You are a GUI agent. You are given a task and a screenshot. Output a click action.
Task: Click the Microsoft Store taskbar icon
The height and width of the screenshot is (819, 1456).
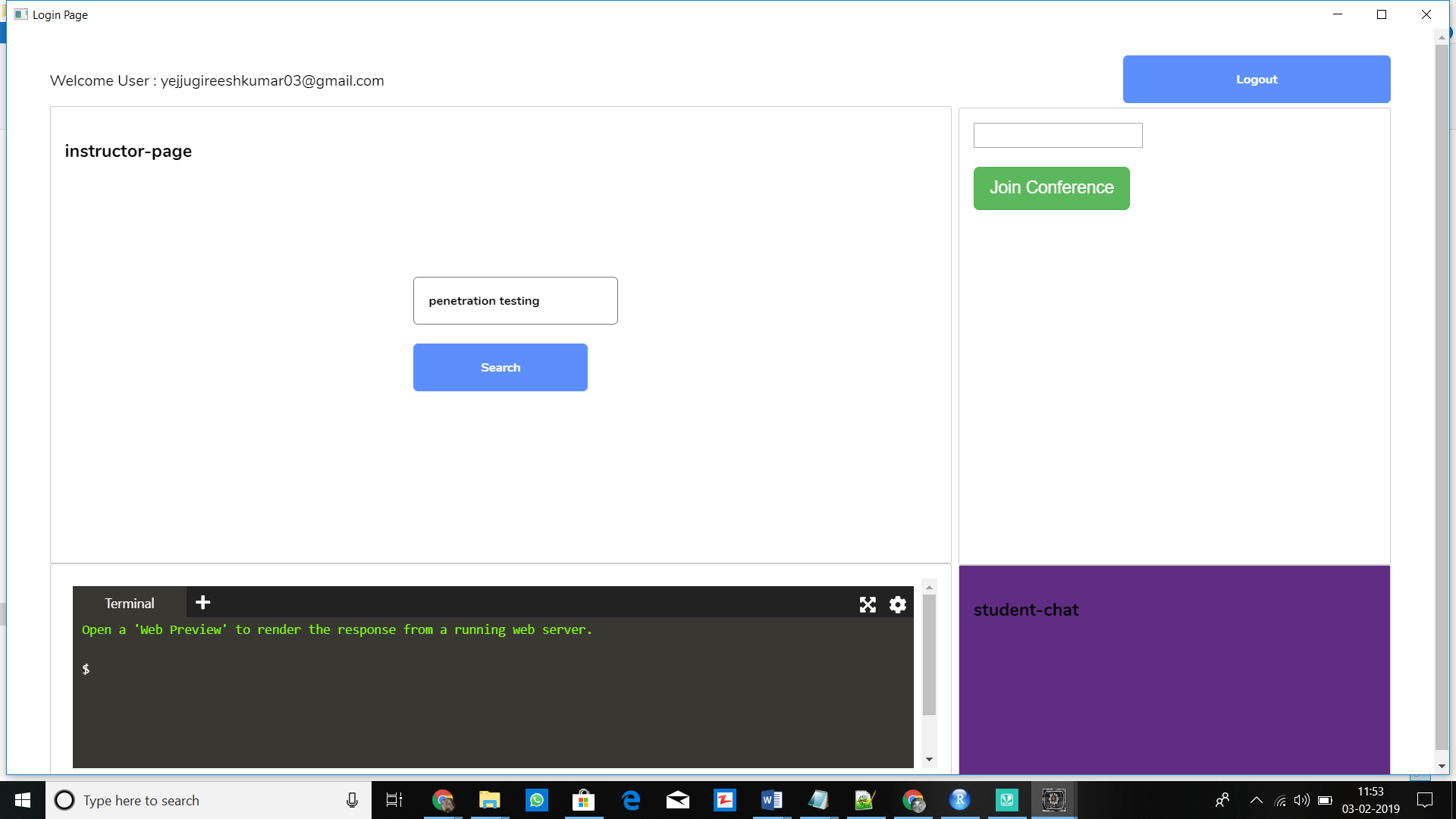coord(584,800)
